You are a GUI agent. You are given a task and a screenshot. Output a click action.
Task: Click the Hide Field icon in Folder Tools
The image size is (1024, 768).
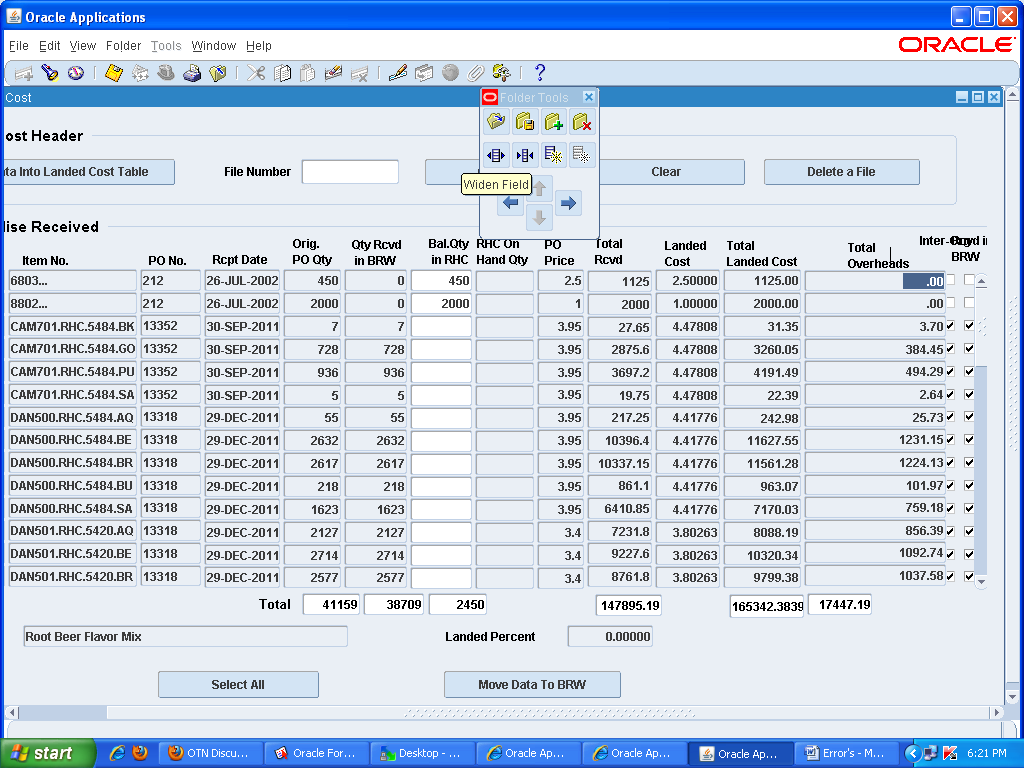click(x=582, y=155)
